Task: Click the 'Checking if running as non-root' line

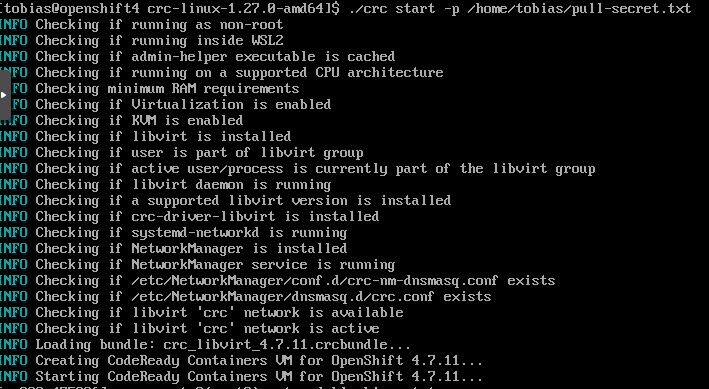Action: pos(141,24)
